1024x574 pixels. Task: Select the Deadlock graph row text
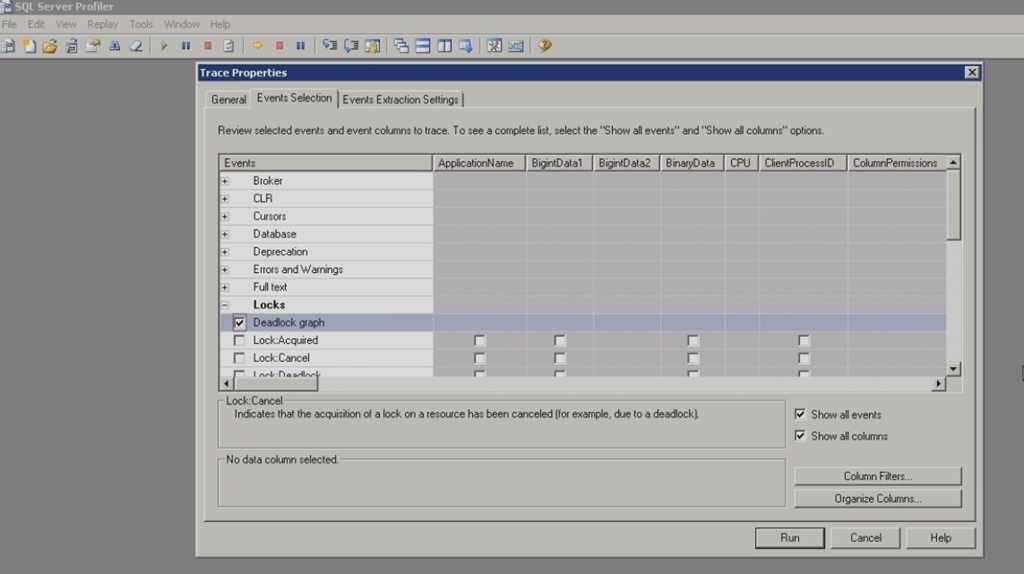click(289, 323)
